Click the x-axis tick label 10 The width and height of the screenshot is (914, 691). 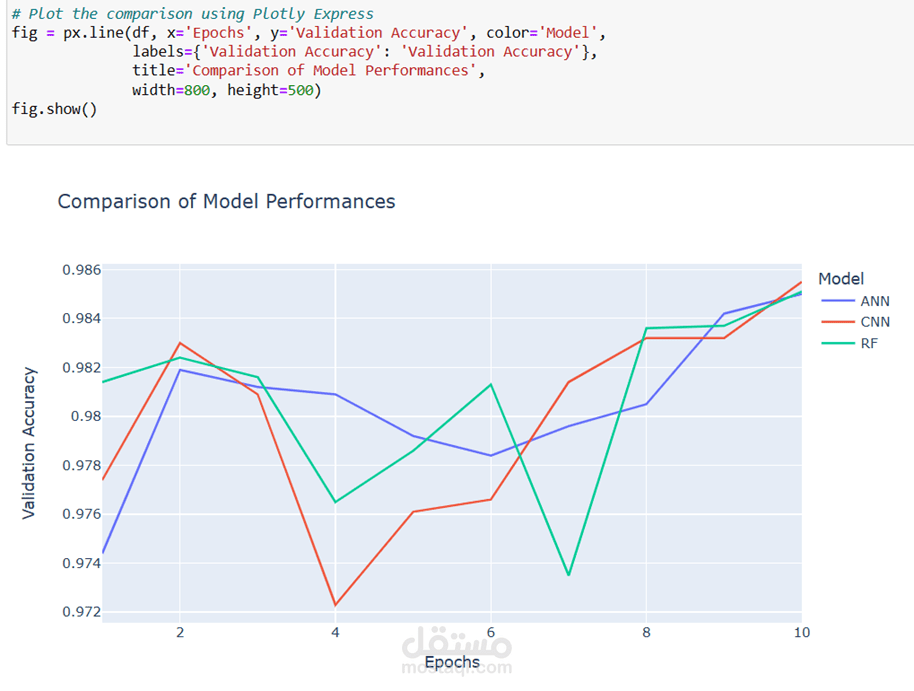(x=801, y=632)
